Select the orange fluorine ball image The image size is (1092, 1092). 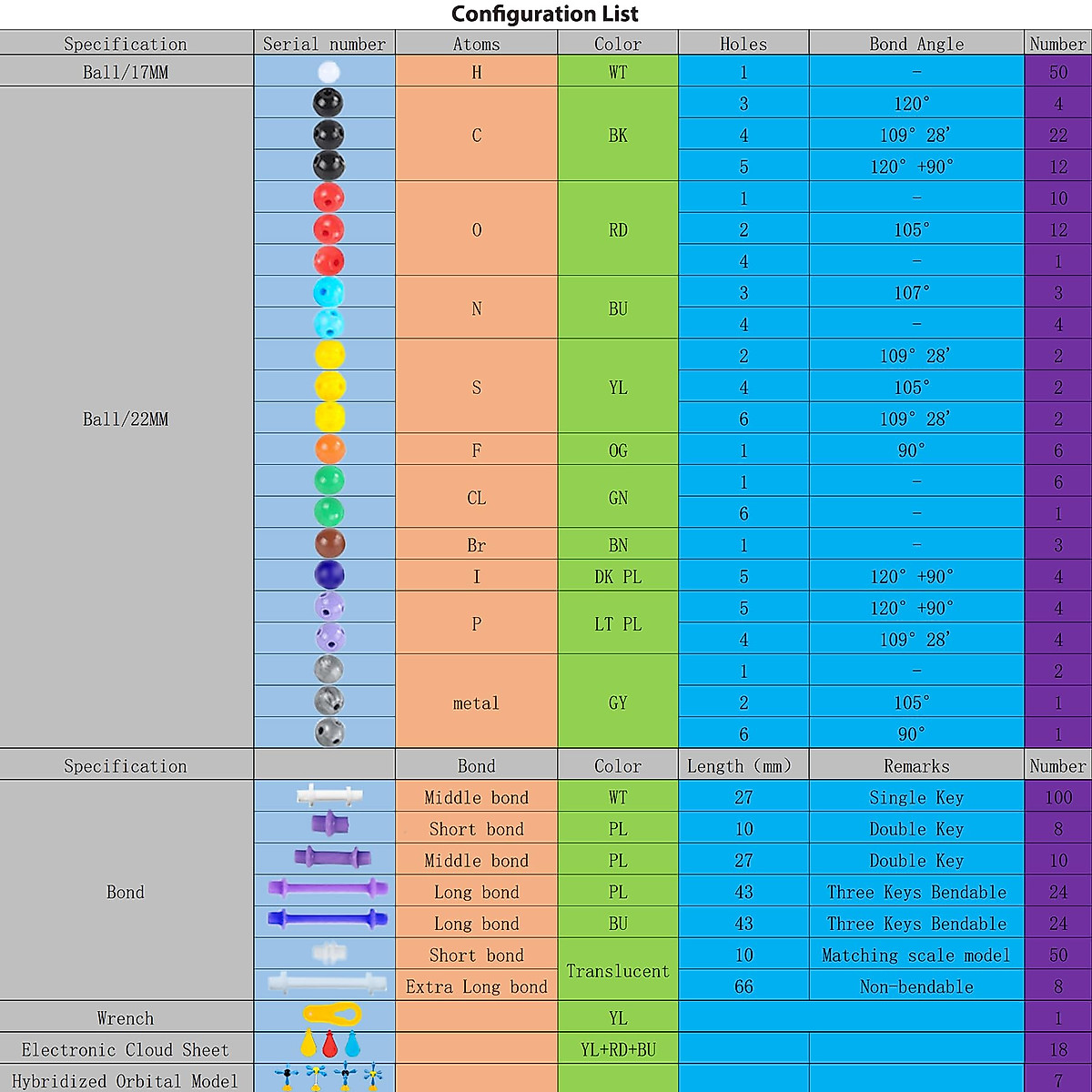click(329, 450)
